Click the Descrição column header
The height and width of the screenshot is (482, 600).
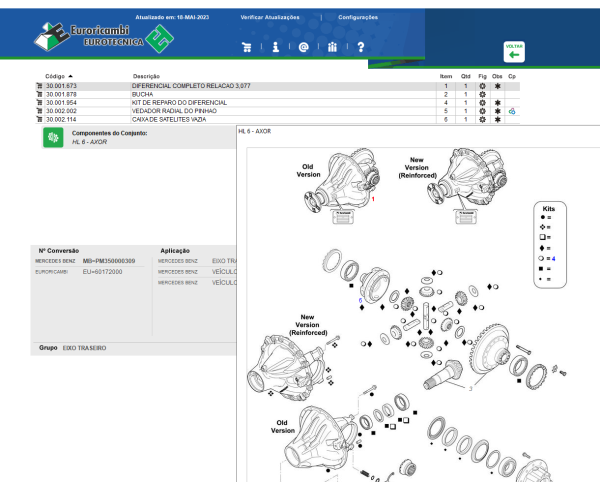tap(146, 76)
